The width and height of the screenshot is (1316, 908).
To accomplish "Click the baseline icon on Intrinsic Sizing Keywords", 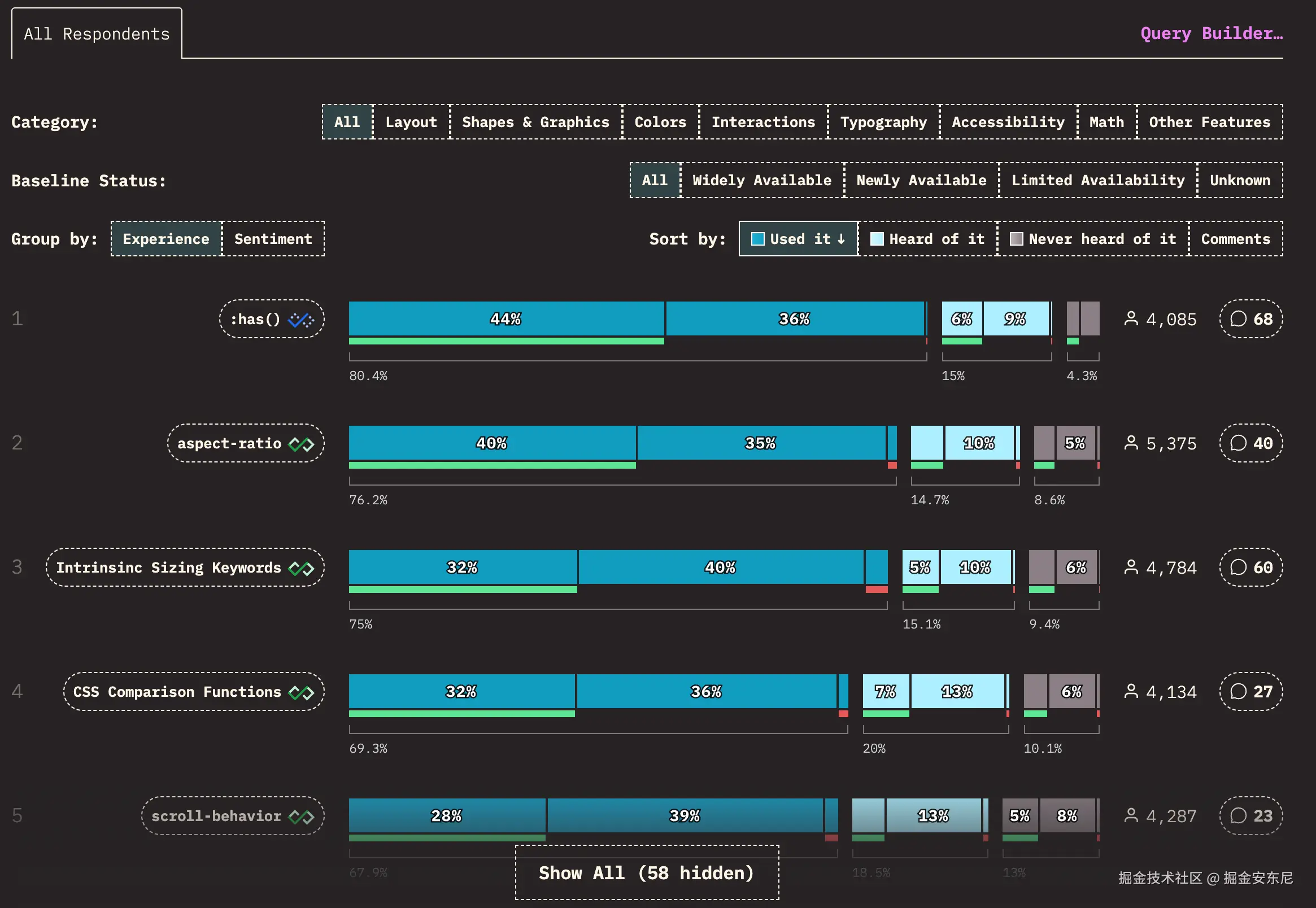I will tap(301, 568).
